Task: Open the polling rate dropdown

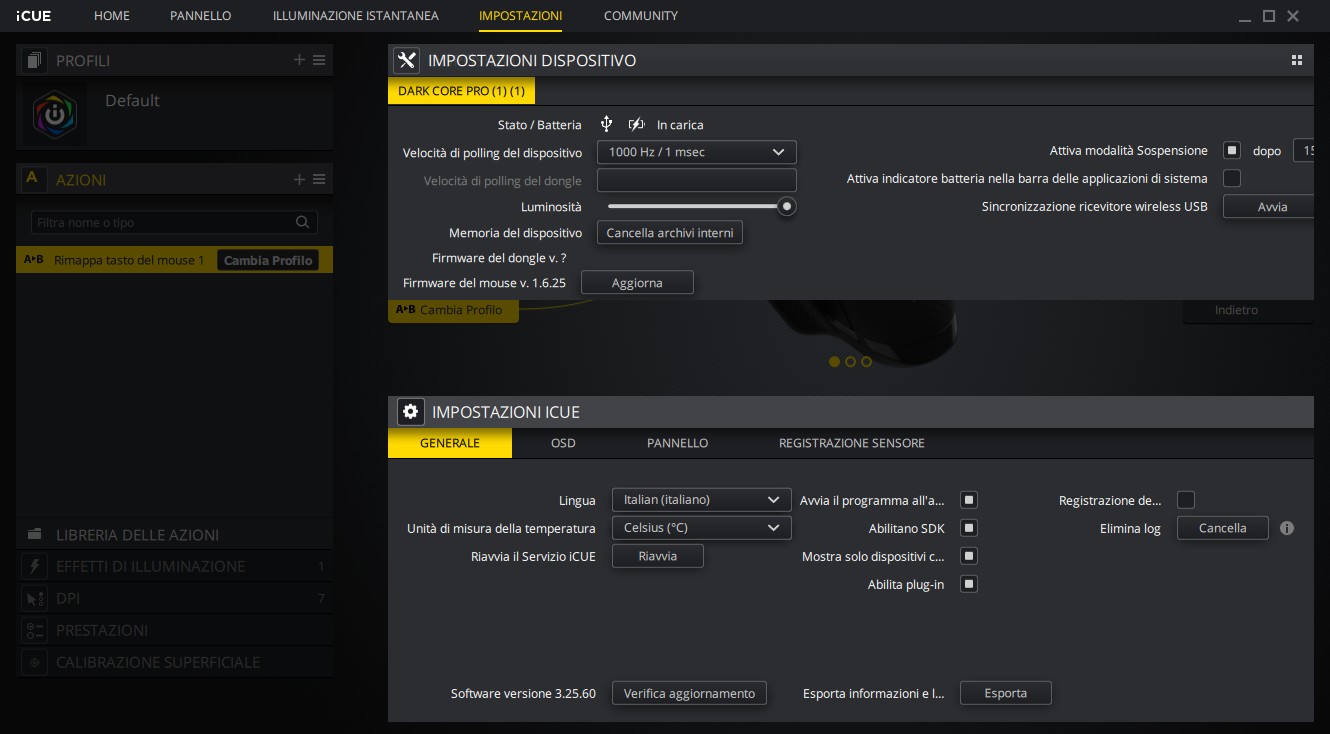Action: click(697, 152)
